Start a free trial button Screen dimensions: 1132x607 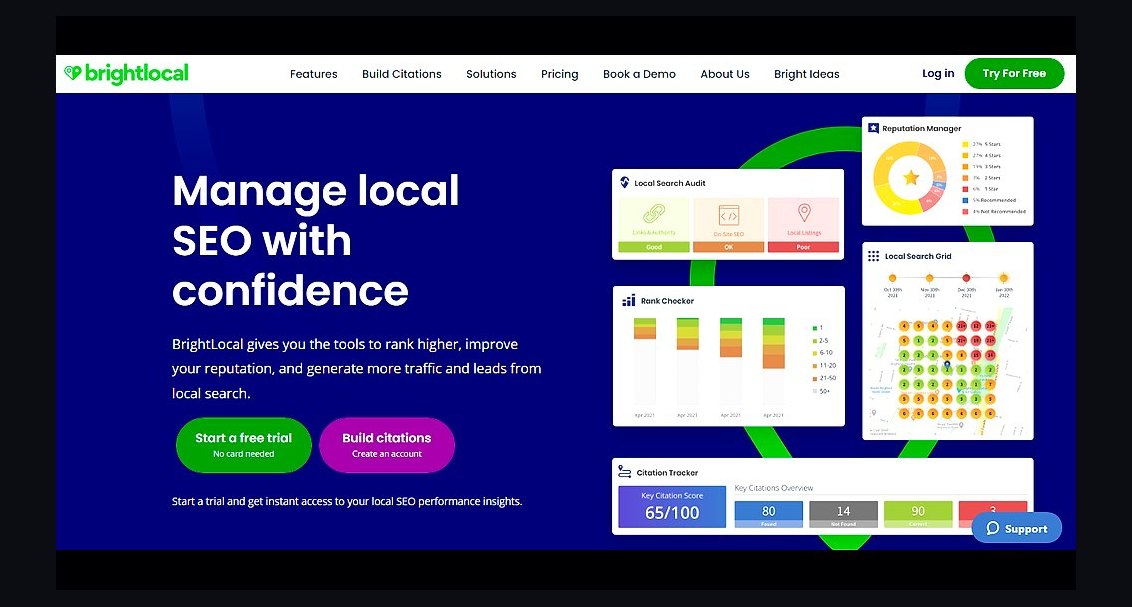[243, 445]
